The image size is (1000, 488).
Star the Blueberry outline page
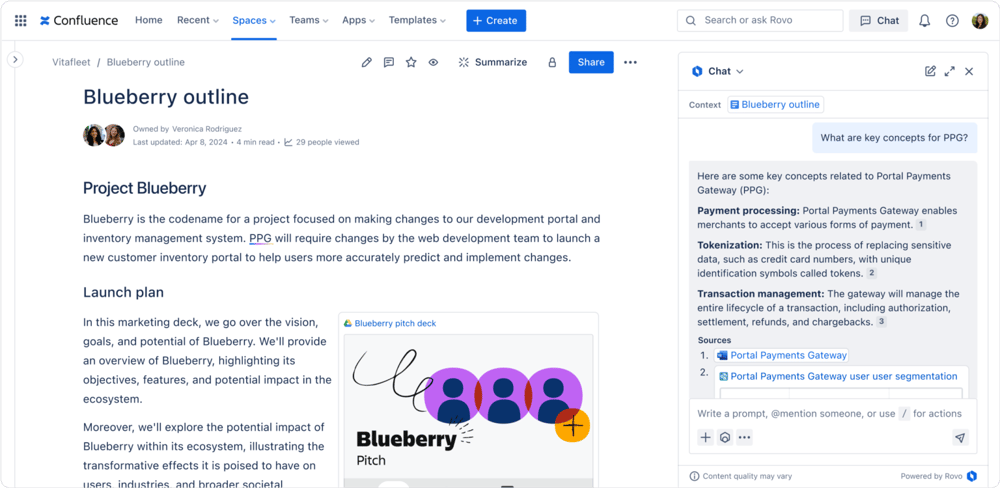(411, 62)
